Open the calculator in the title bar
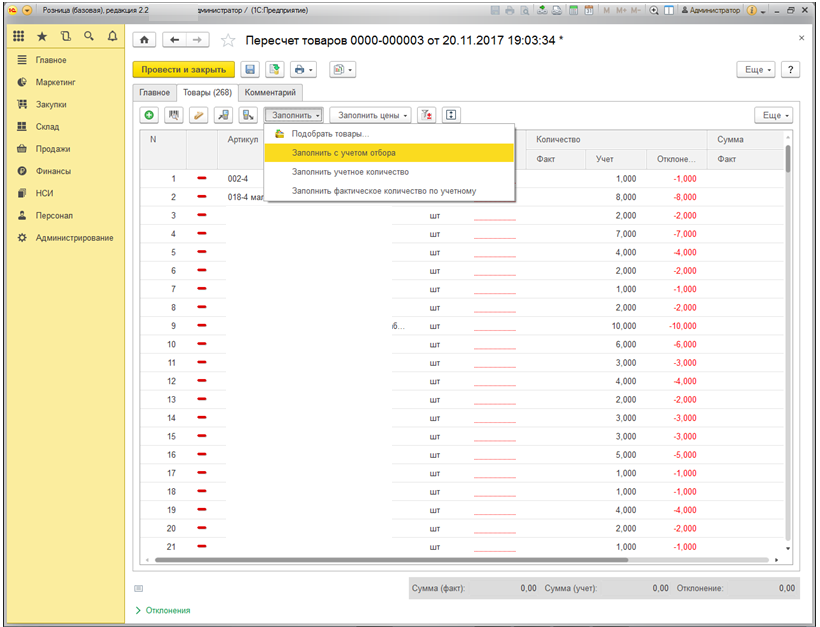This screenshot has height=627, width=820. [x=574, y=10]
